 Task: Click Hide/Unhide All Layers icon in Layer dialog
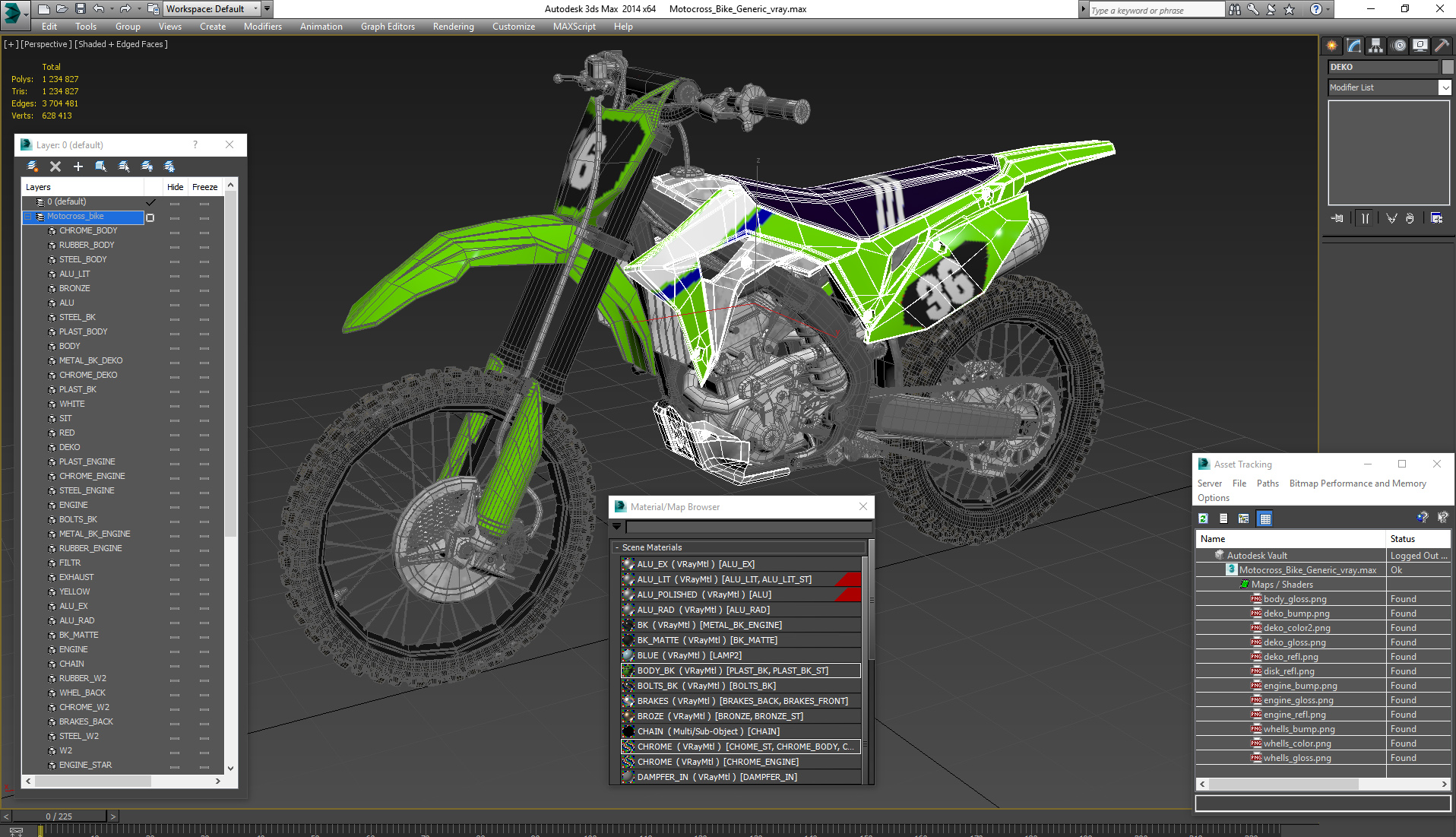(x=147, y=166)
